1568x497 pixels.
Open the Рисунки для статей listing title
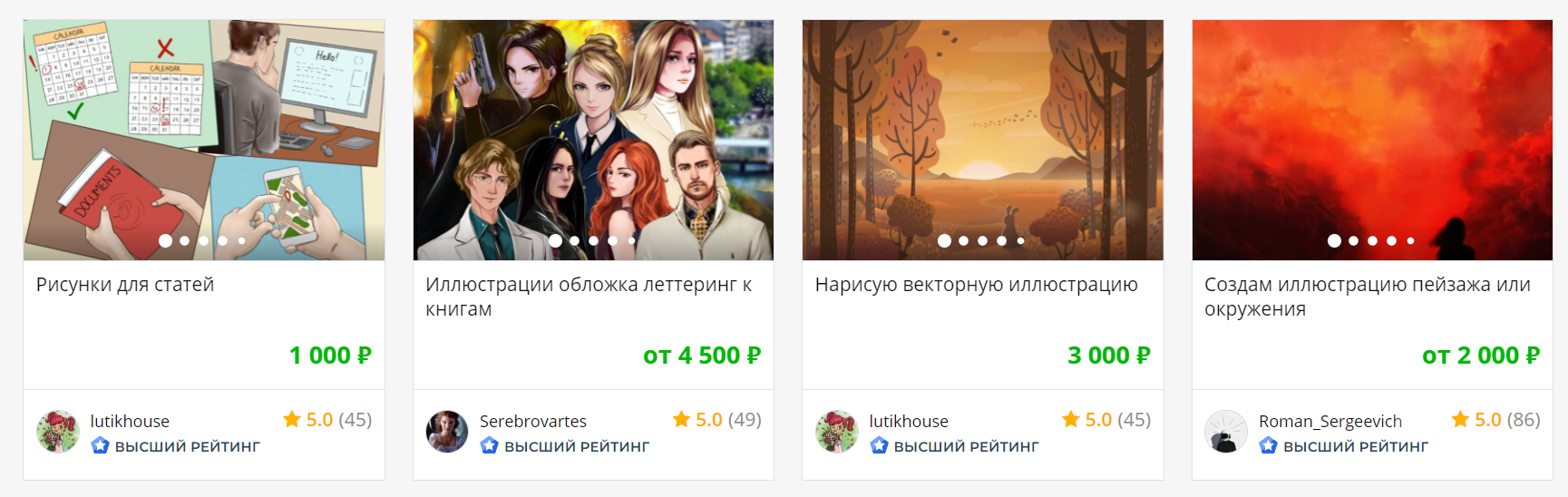[125, 285]
